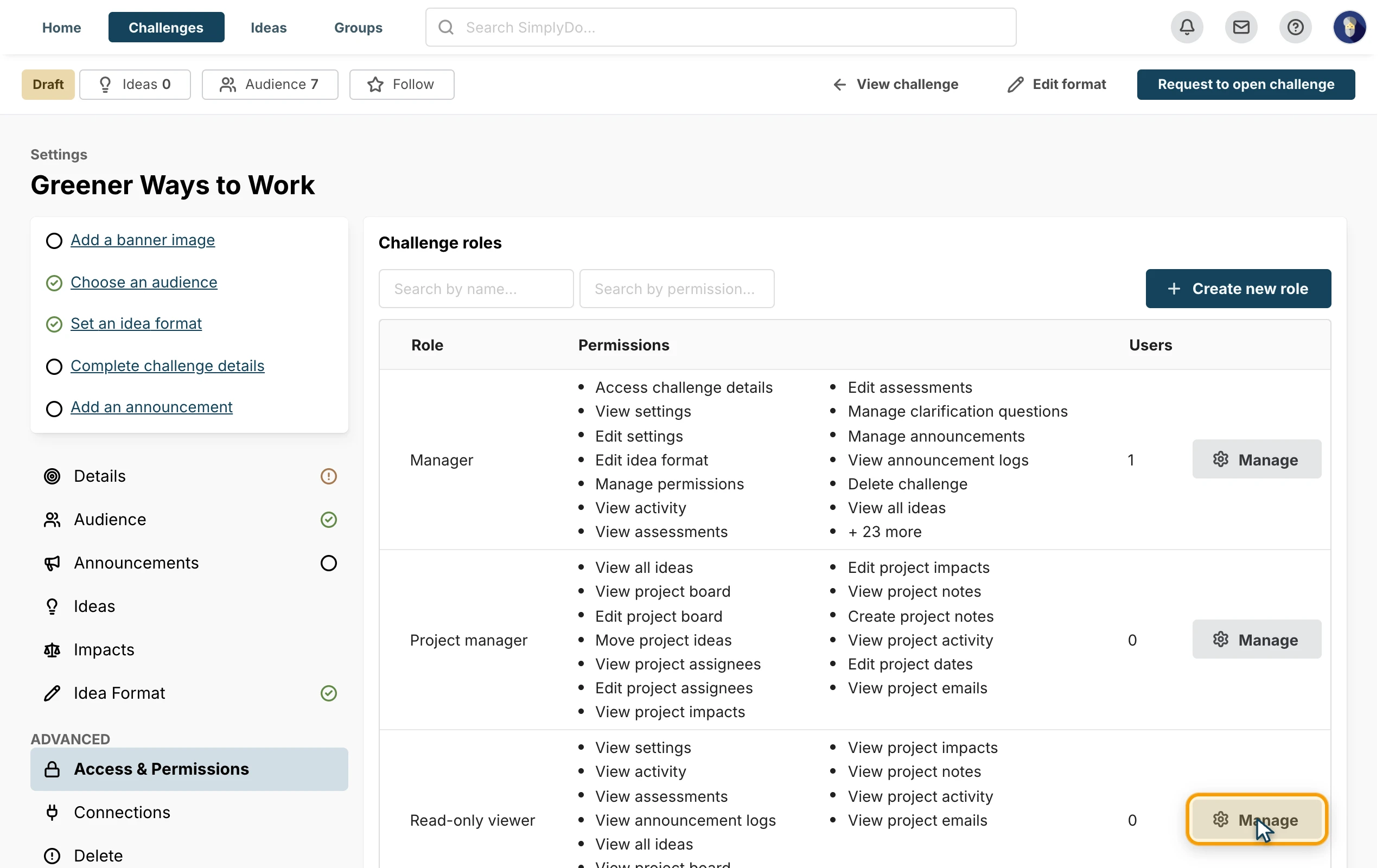This screenshot has height=868, width=1389.
Task: Click check circle beside Set an idea format
Action: coord(54,324)
